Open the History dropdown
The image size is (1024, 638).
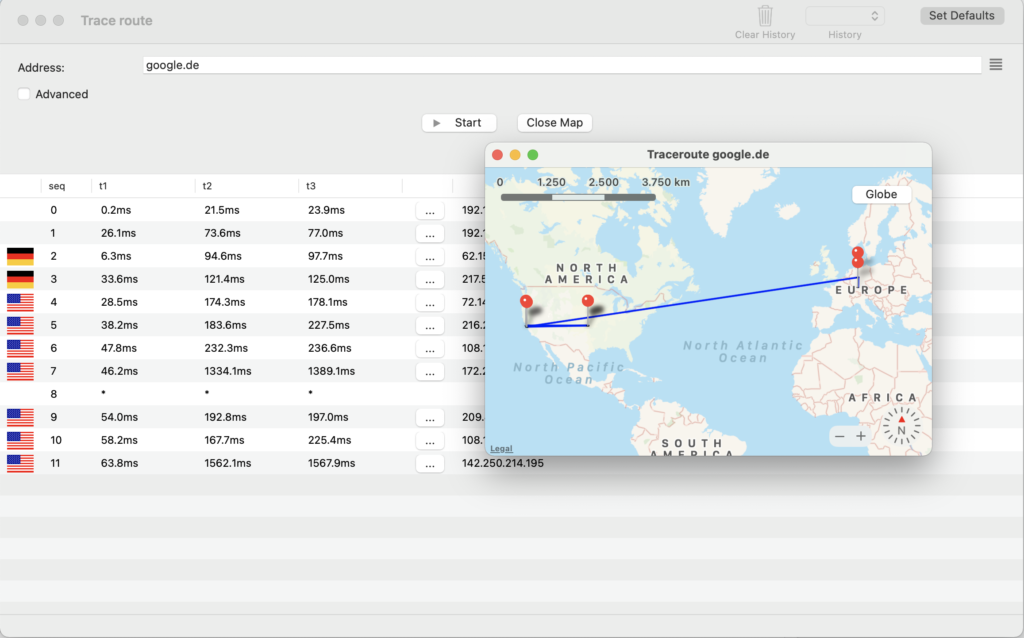point(845,16)
